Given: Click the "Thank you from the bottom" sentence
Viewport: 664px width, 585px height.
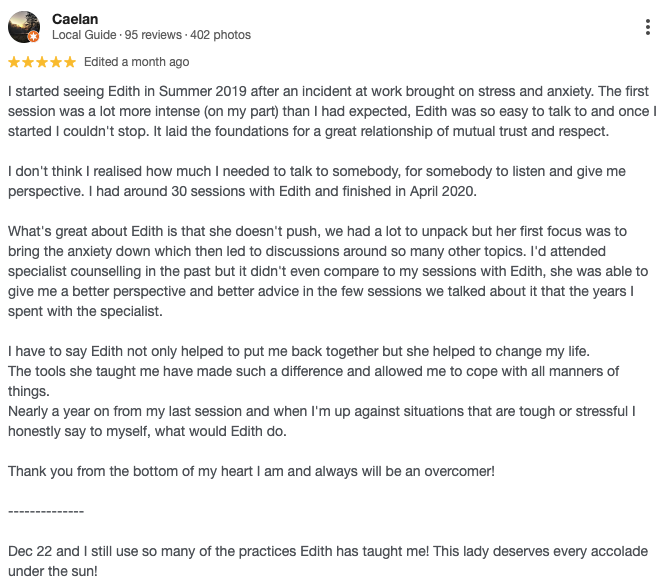Looking at the screenshot, I should tap(250, 471).
